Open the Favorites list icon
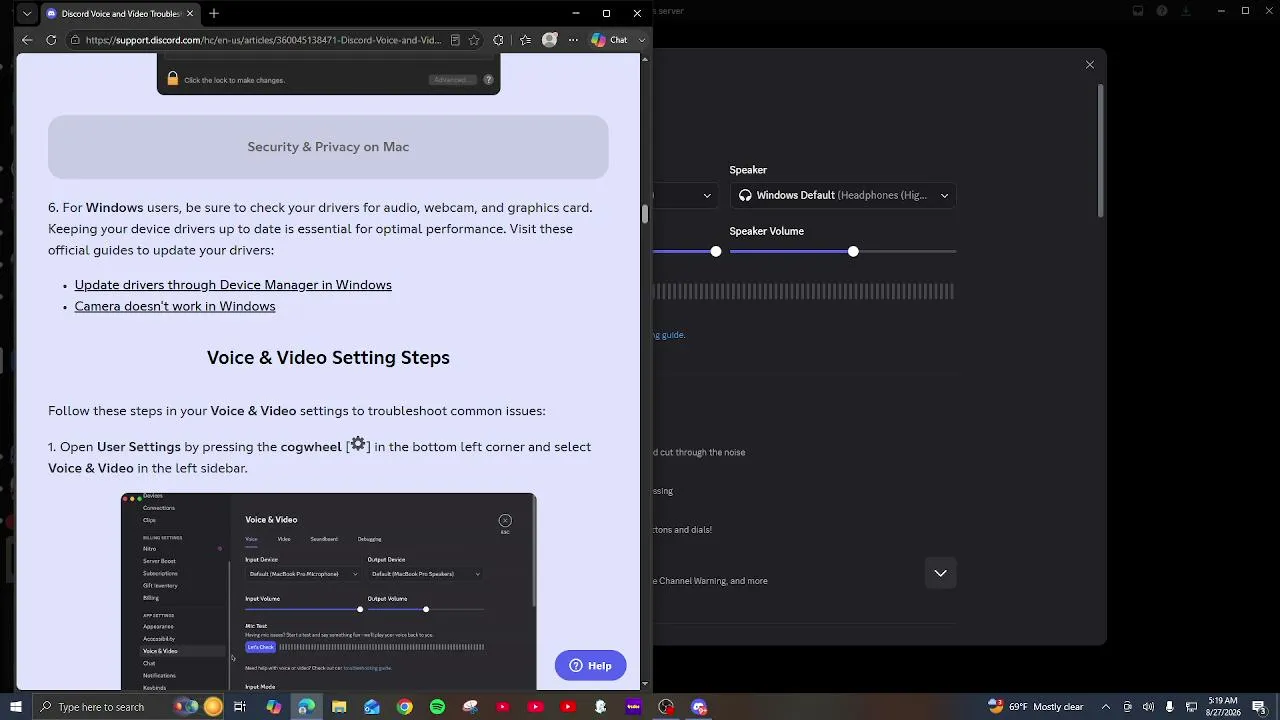 coord(525,40)
